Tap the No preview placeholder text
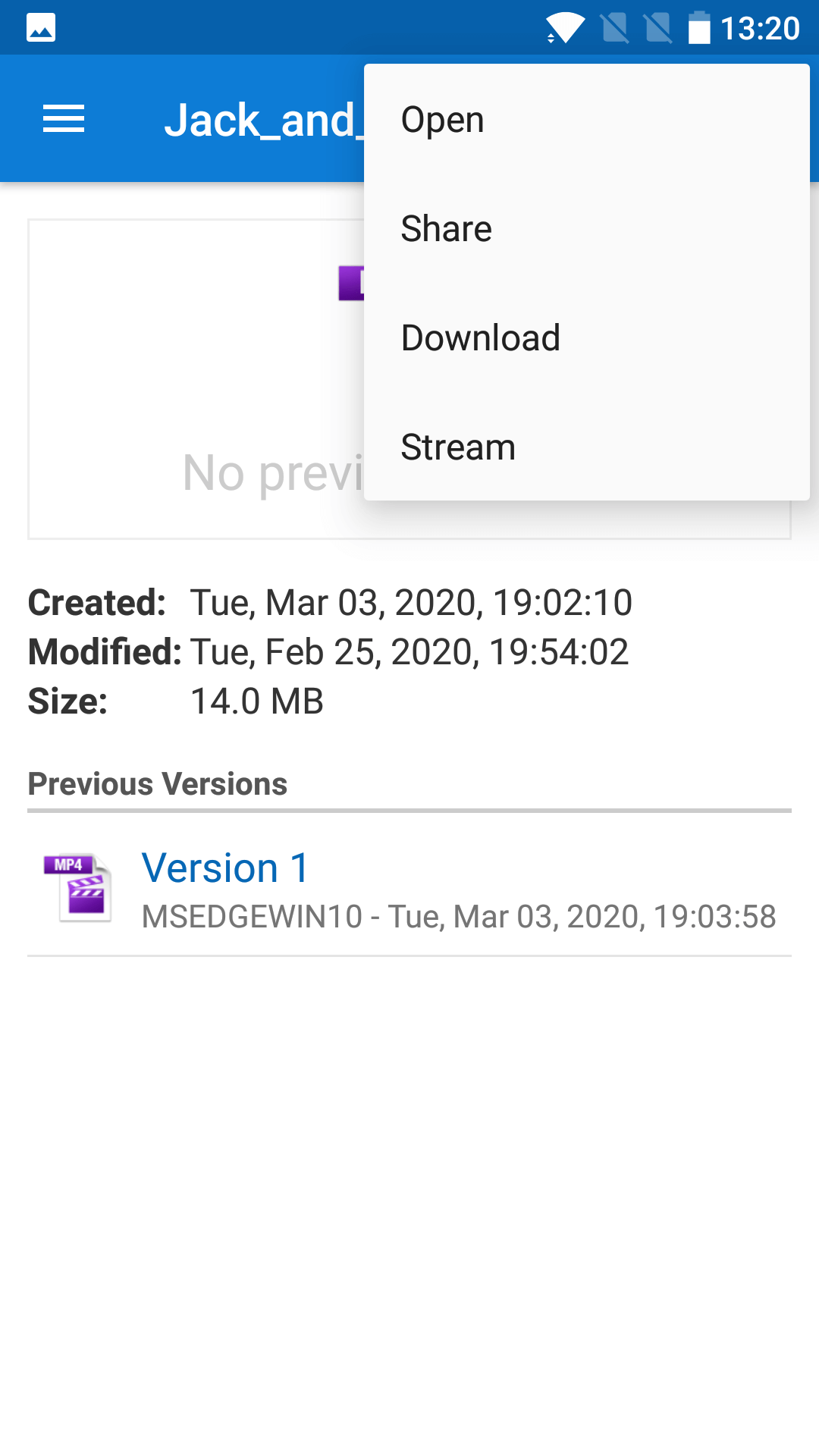The height and width of the screenshot is (1456, 819). click(x=273, y=473)
